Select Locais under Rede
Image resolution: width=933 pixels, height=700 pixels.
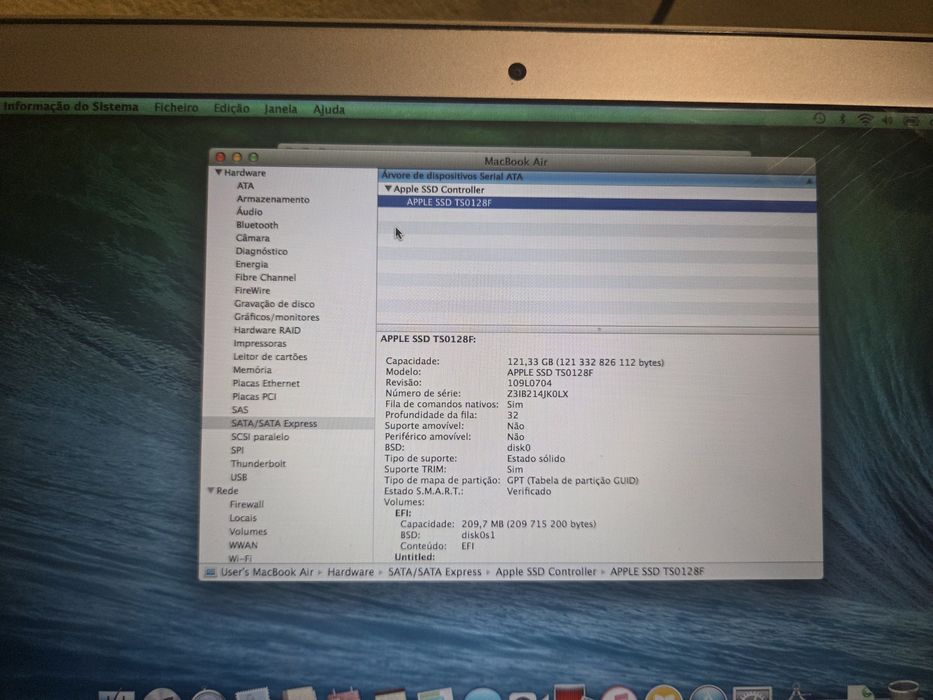click(243, 518)
